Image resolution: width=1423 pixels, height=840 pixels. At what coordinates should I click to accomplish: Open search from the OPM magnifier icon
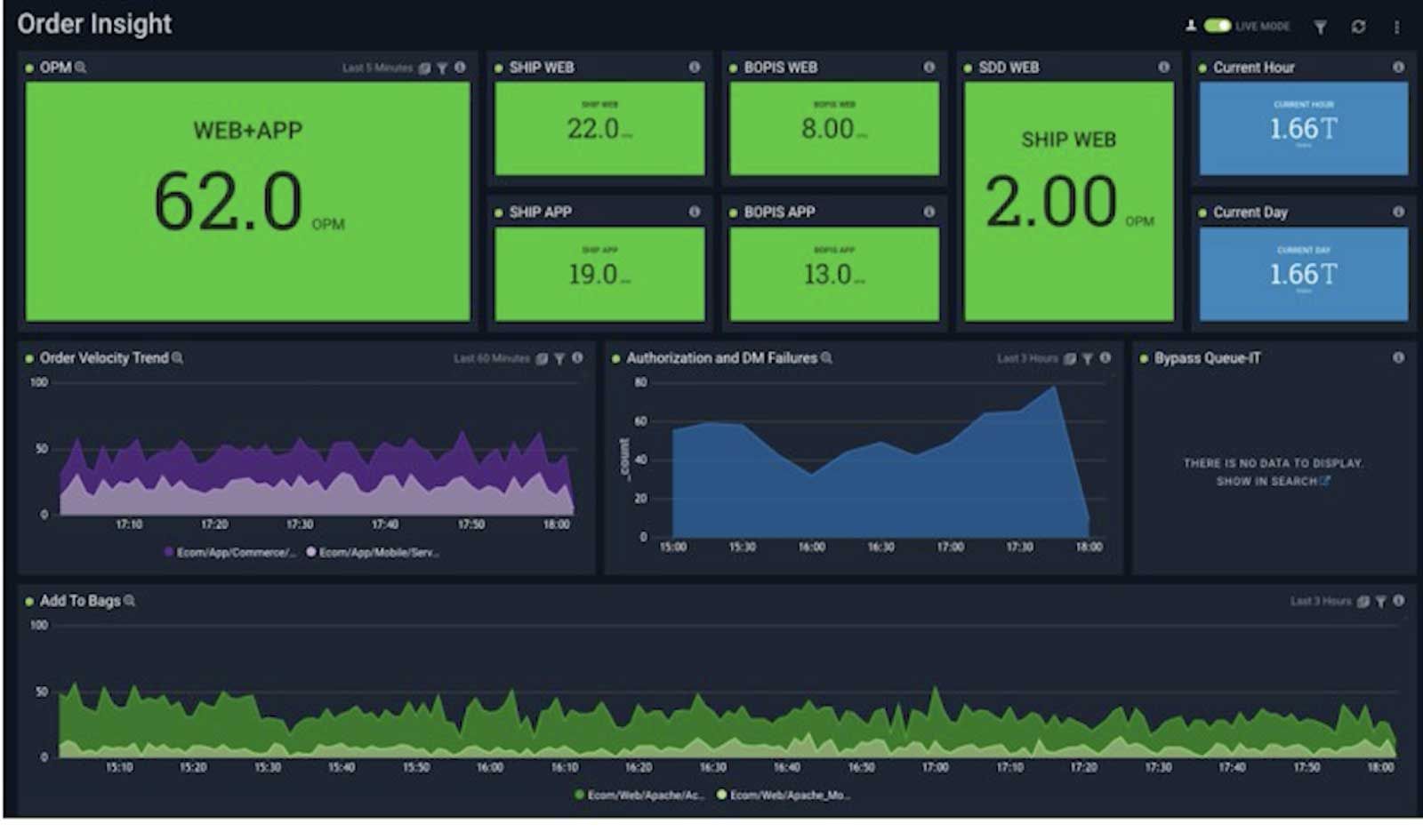click(81, 67)
